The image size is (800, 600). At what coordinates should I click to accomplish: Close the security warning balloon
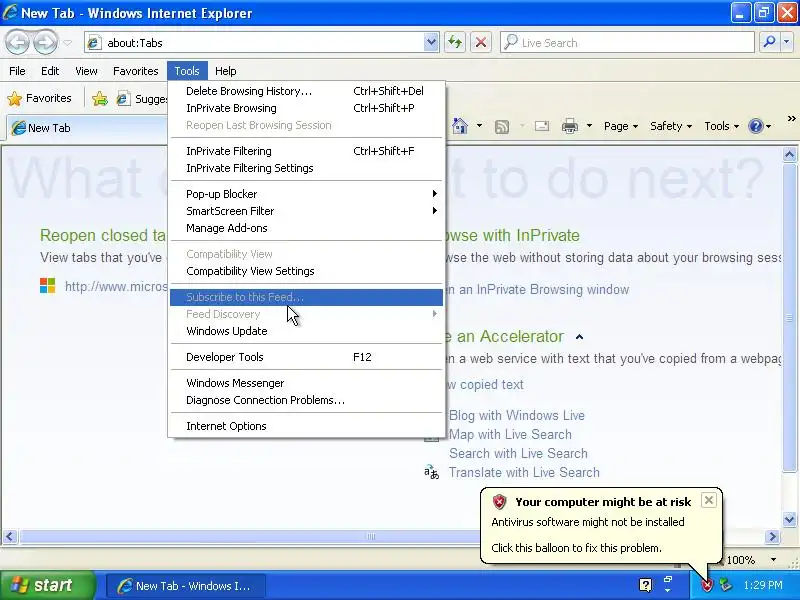[709, 501]
